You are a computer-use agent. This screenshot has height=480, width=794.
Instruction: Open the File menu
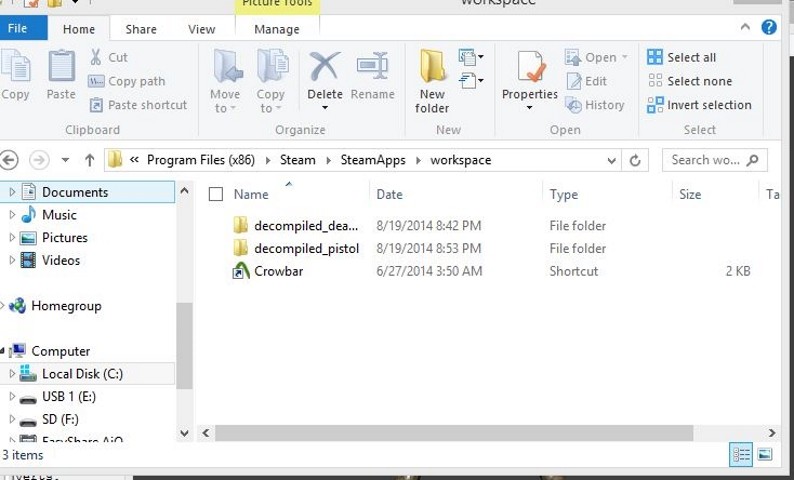[23, 28]
